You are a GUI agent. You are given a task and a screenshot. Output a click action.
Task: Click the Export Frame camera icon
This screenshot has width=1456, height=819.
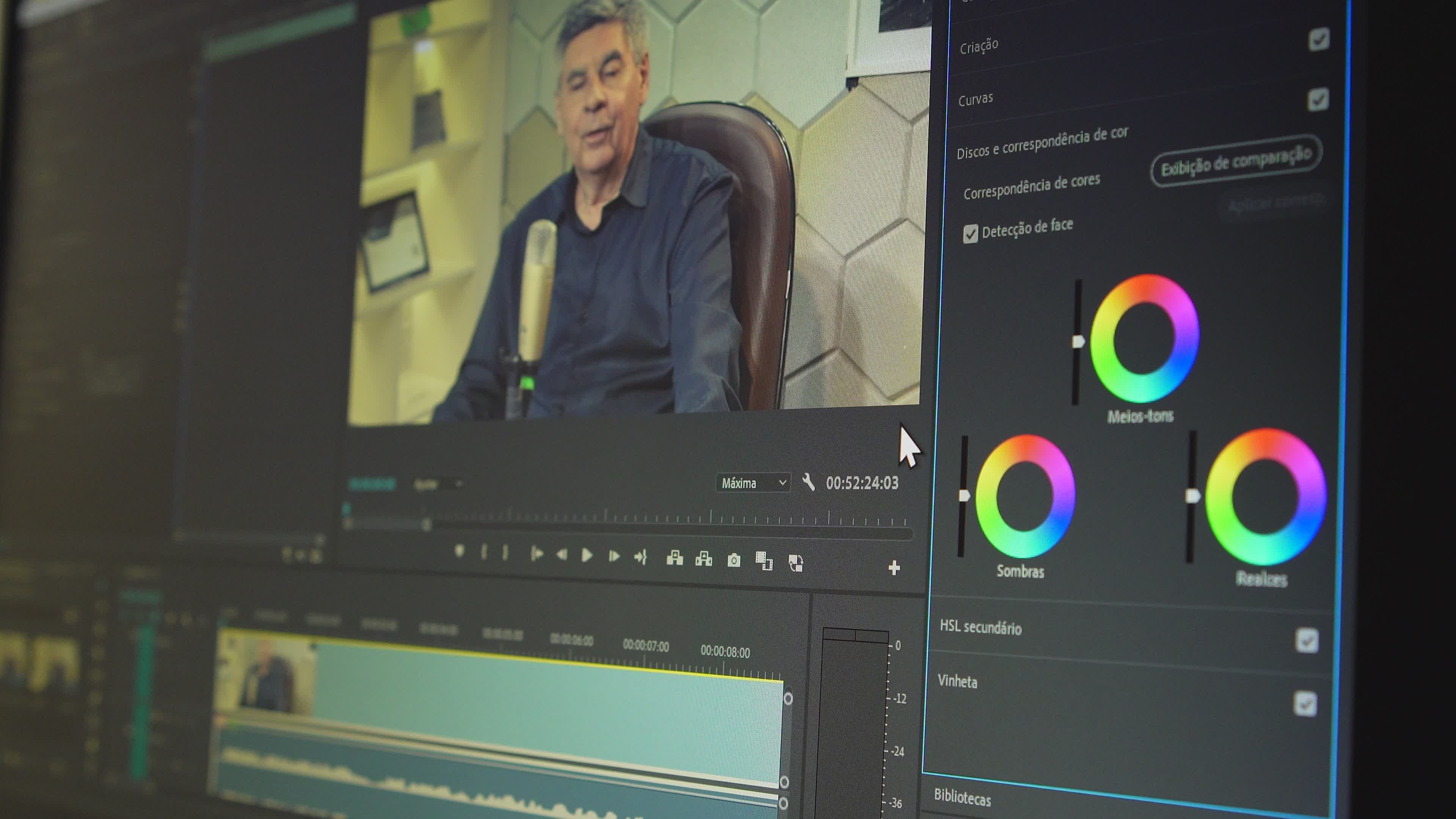pos(734,560)
